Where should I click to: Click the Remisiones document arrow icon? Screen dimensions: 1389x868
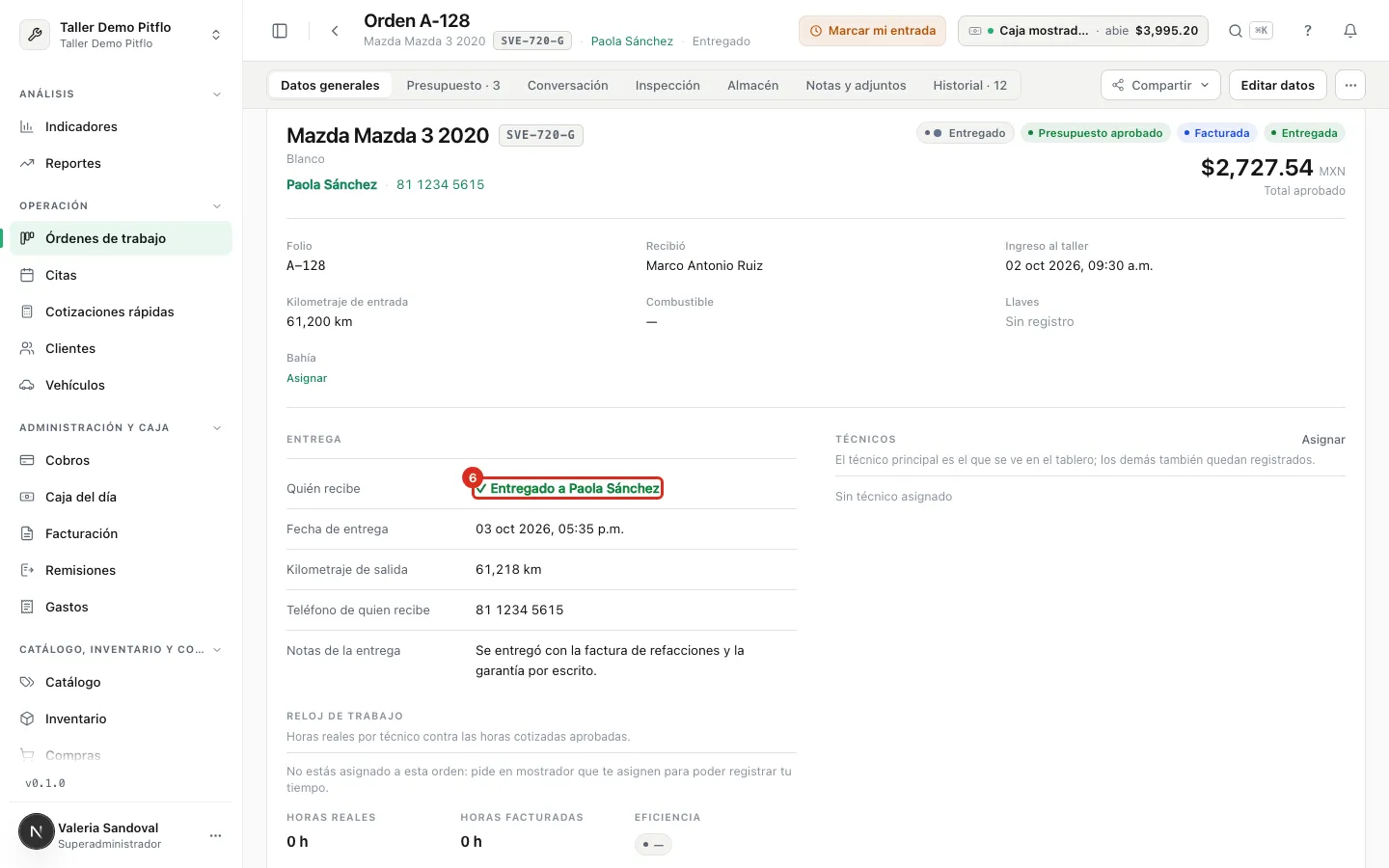click(x=27, y=570)
